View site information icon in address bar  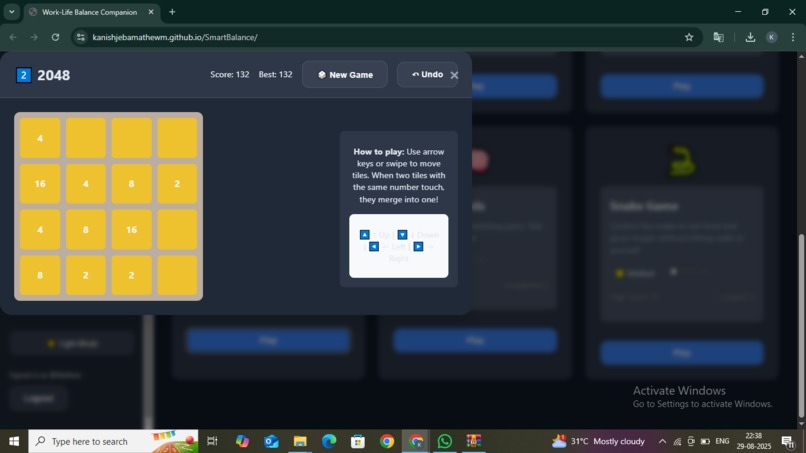coord(81,37)
